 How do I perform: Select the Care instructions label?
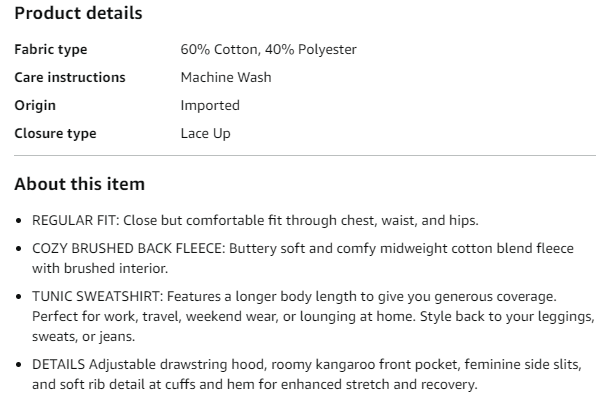pos(70,78)
